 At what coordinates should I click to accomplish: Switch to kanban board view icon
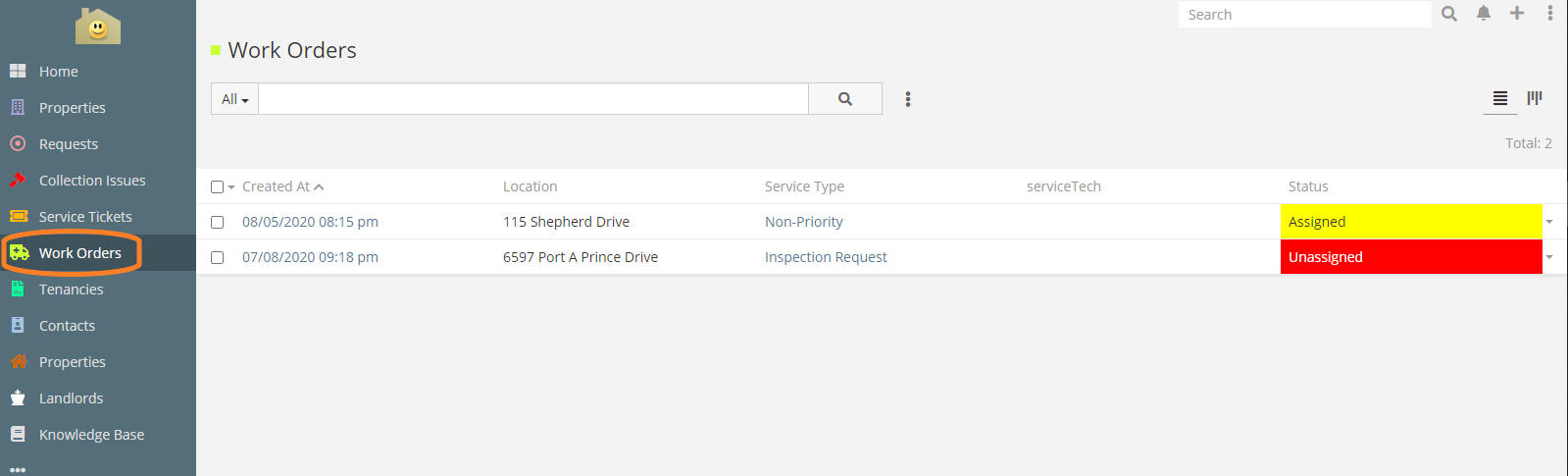pos(1535,98)
